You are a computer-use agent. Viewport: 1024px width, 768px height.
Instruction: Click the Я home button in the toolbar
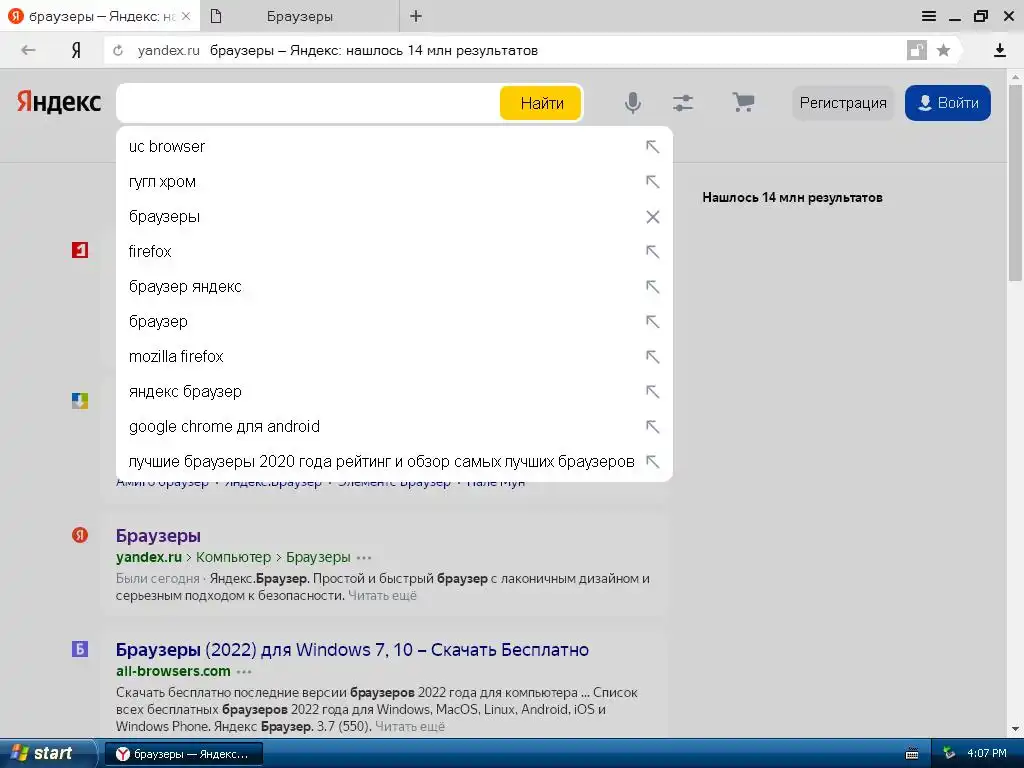[x=76, y=50]
